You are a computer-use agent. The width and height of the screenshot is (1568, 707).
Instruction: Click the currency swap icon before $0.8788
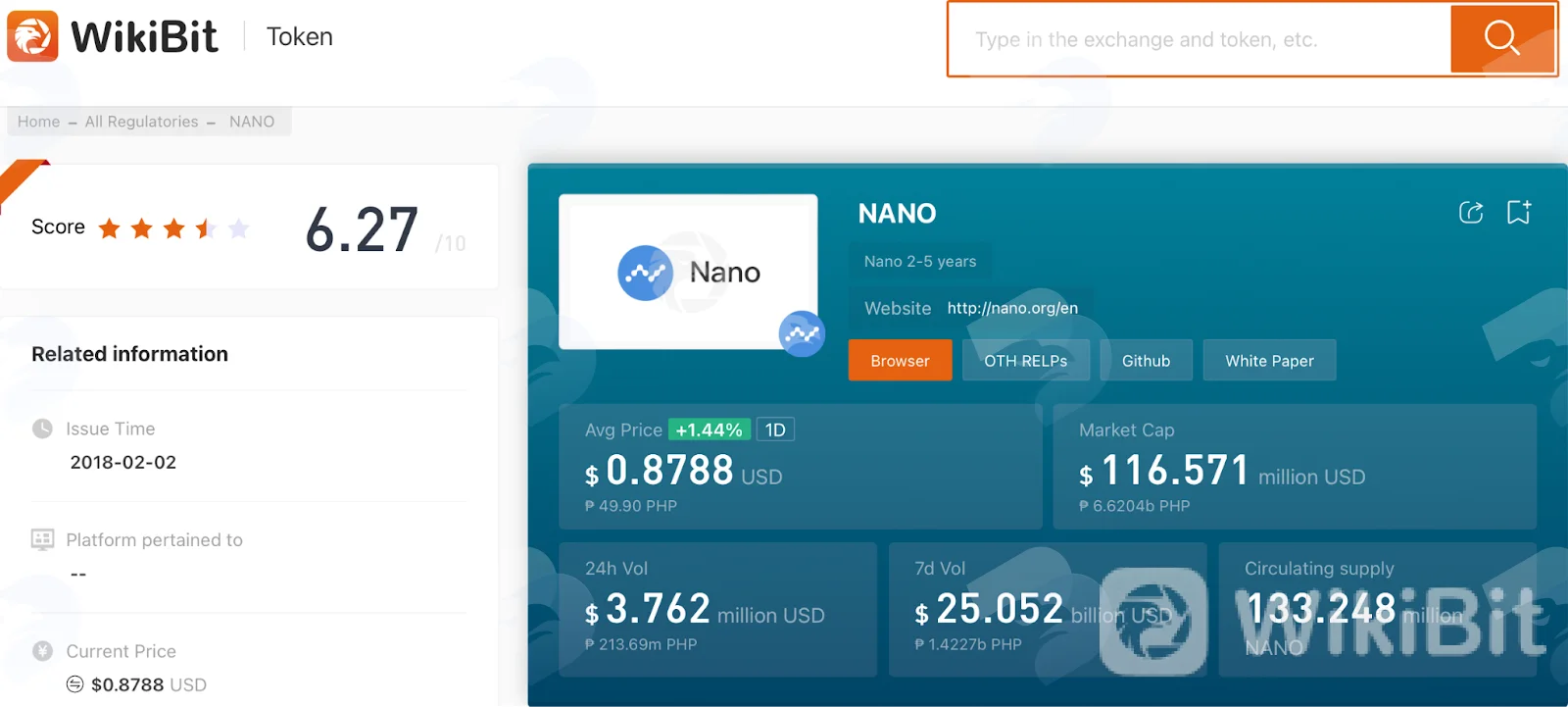tap(75, 684)
